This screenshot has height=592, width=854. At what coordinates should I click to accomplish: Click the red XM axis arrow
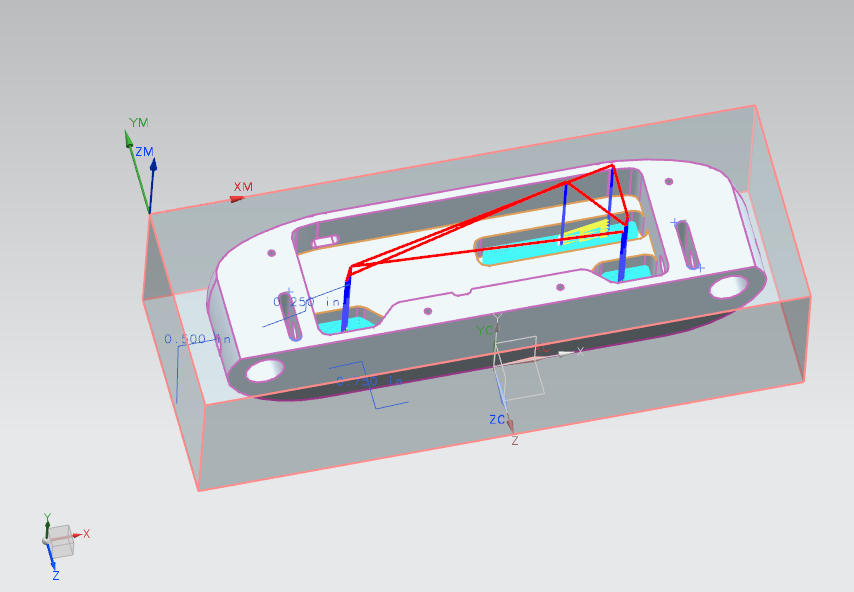237,198
